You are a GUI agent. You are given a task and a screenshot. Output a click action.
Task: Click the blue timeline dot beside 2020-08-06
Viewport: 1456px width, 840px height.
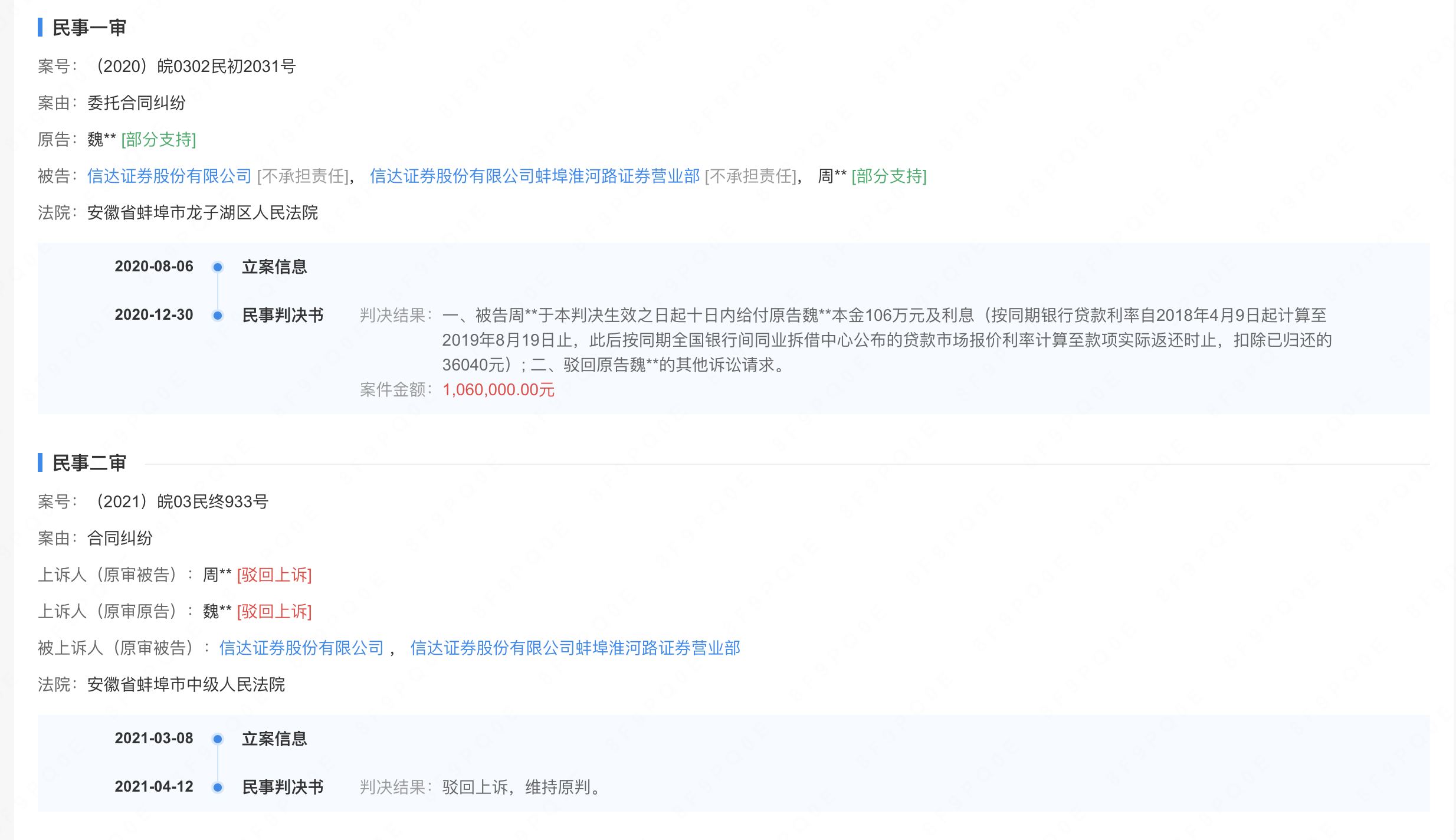[218, 267]
